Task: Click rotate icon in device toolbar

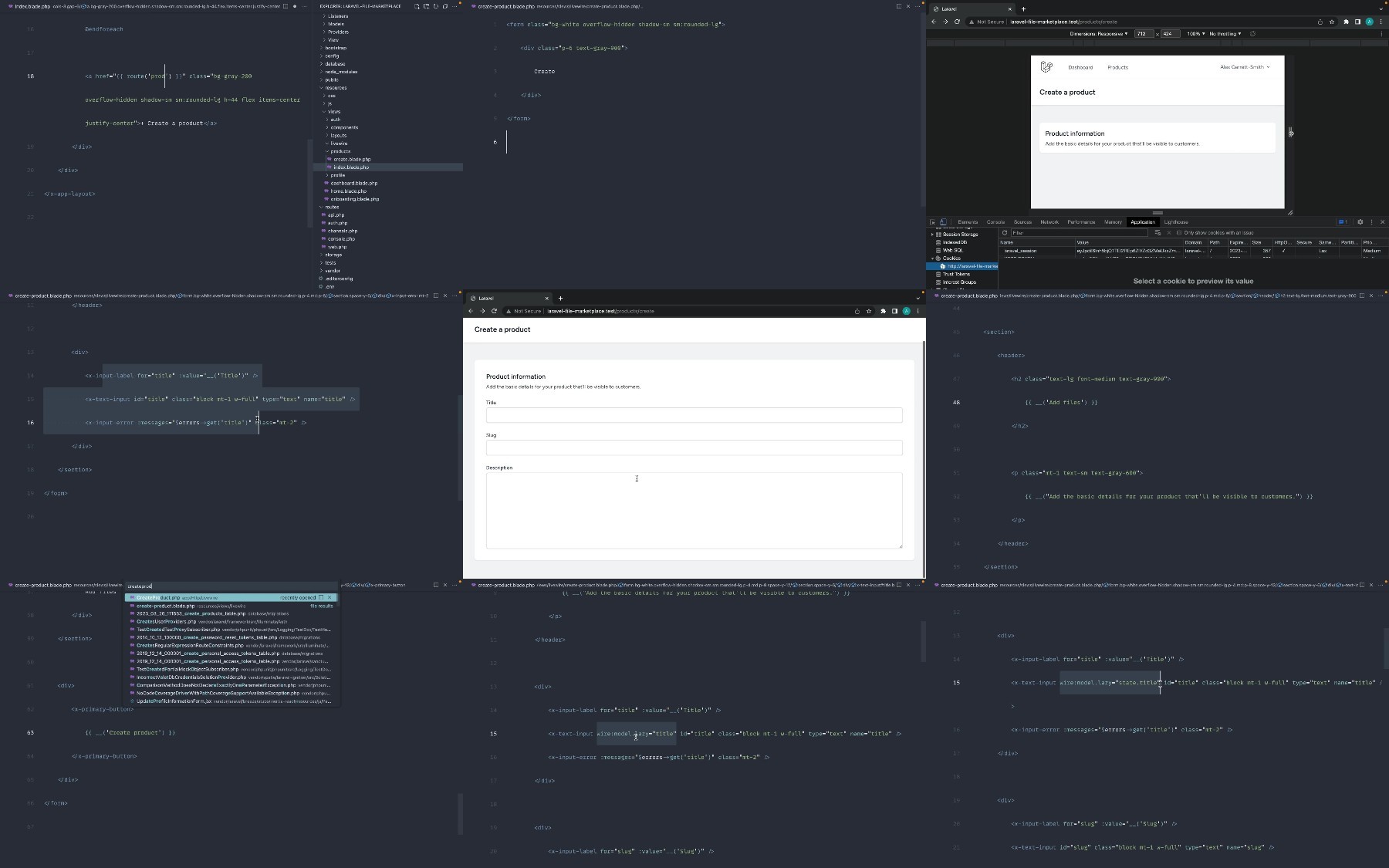Action: point(1252,34)
